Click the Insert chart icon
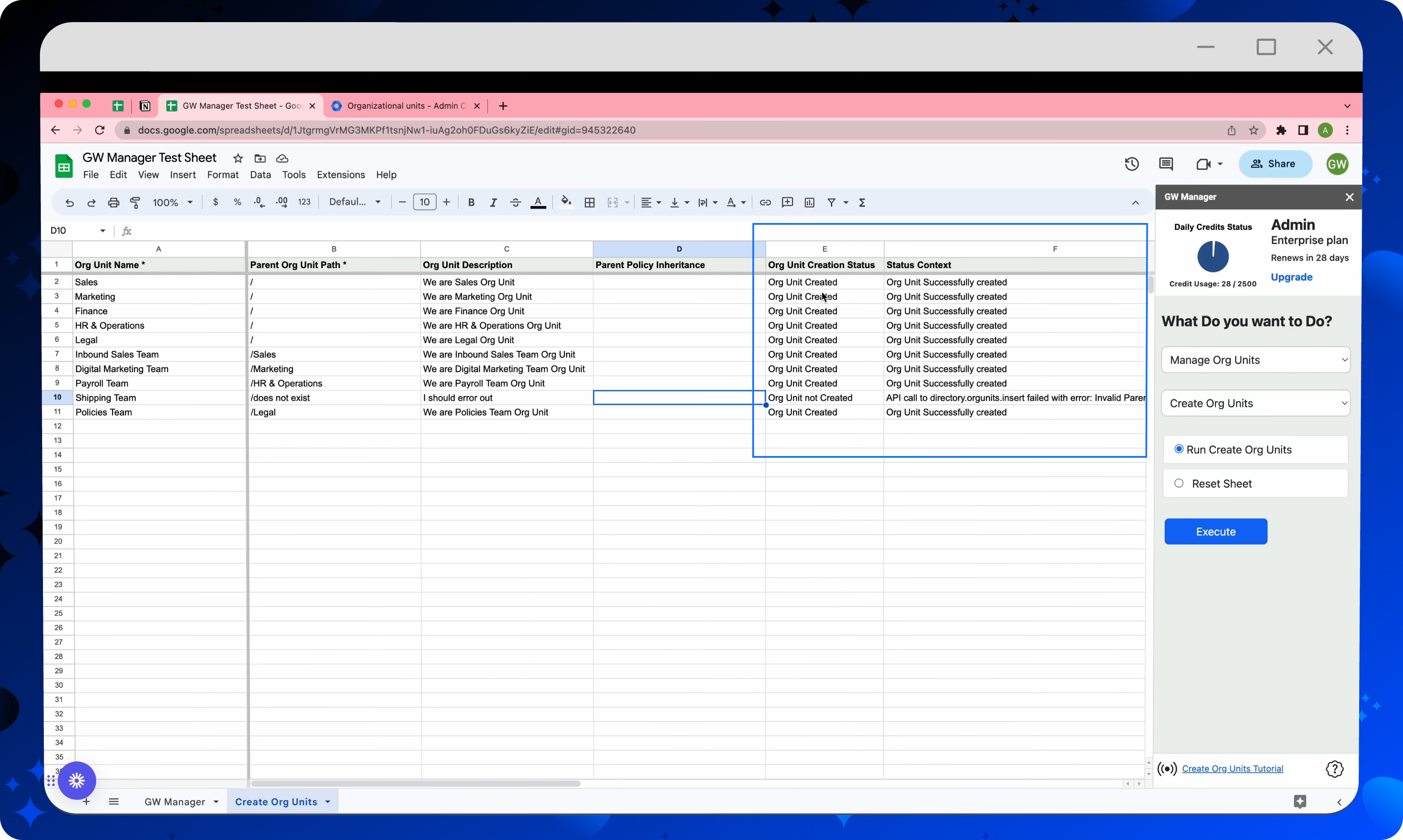The height and width of the screenshot is (840, 1403). pyautogui.click(x=809, y=202)
